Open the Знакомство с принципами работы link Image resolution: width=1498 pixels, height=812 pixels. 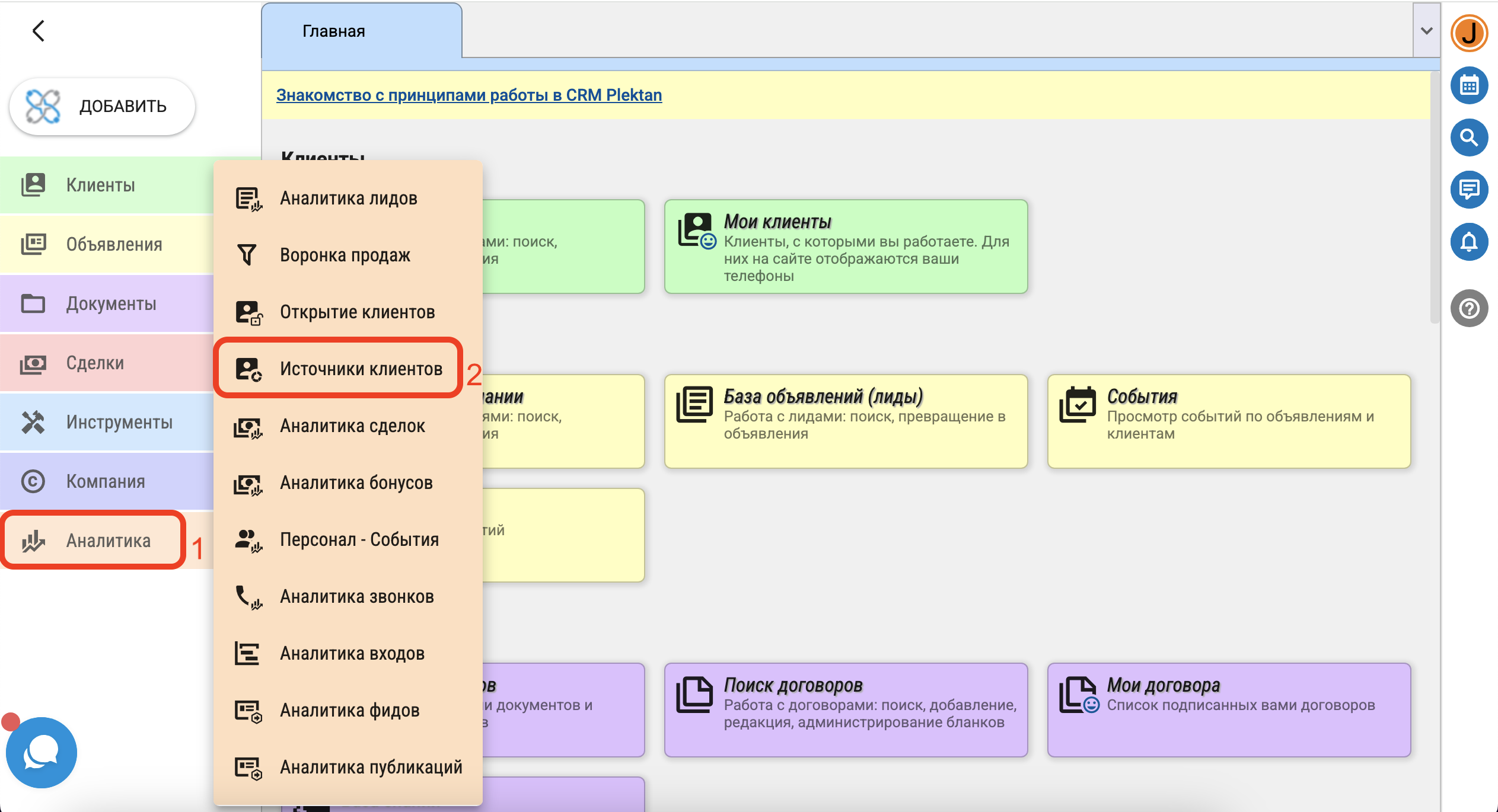468,95
